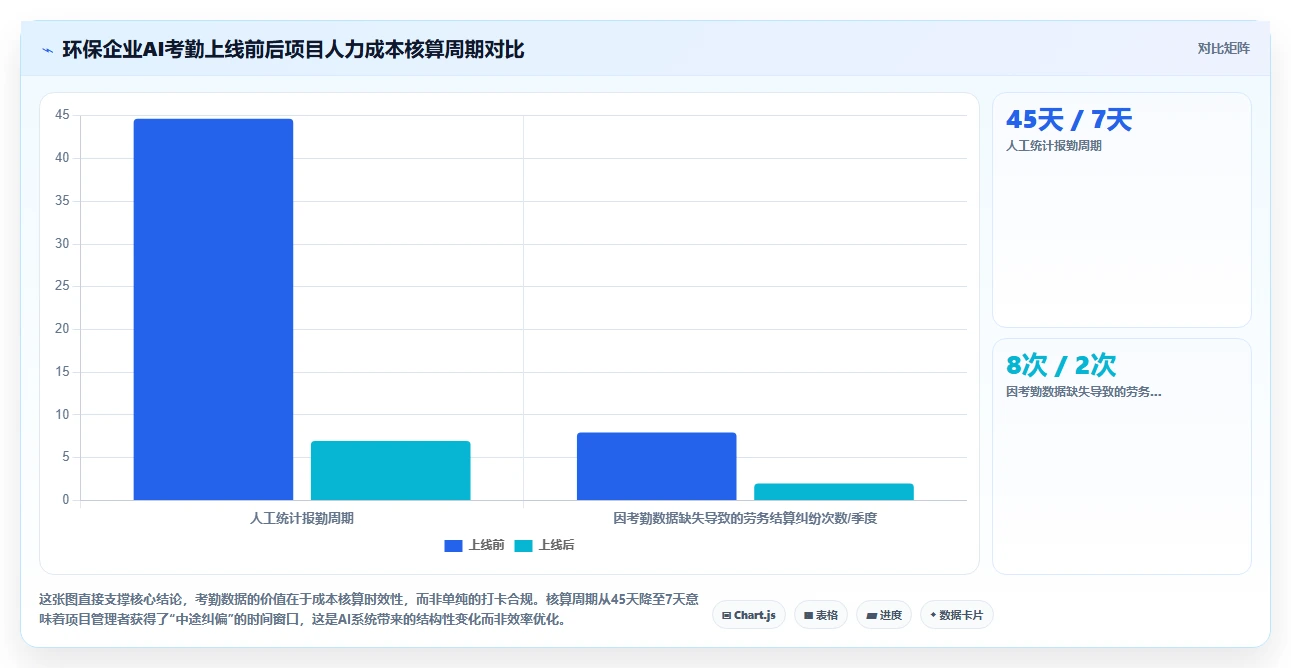1291x668 pixels.
Task: Click the description paragraph below the chart
Action: coord(369,609)
